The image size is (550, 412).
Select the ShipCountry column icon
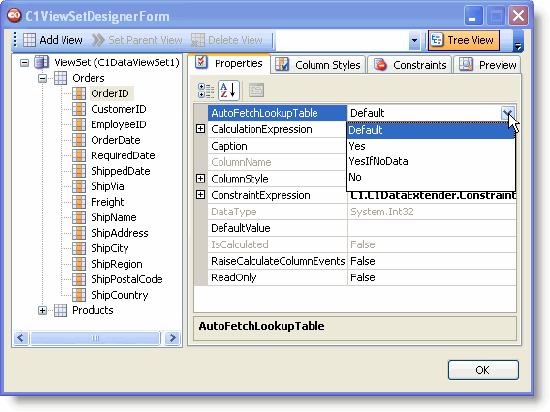(79, 295)
